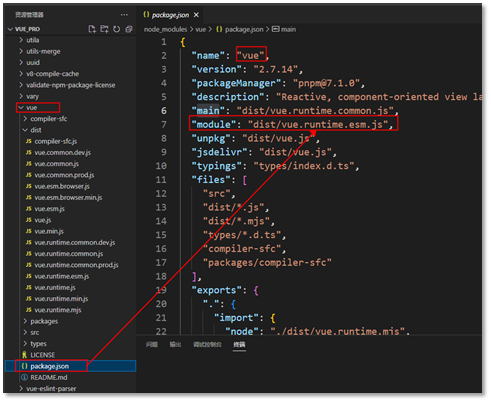Viewport: 491px width, 402px height.
Task: Click the "exports" key on line 19
Action: pos(216,290)
